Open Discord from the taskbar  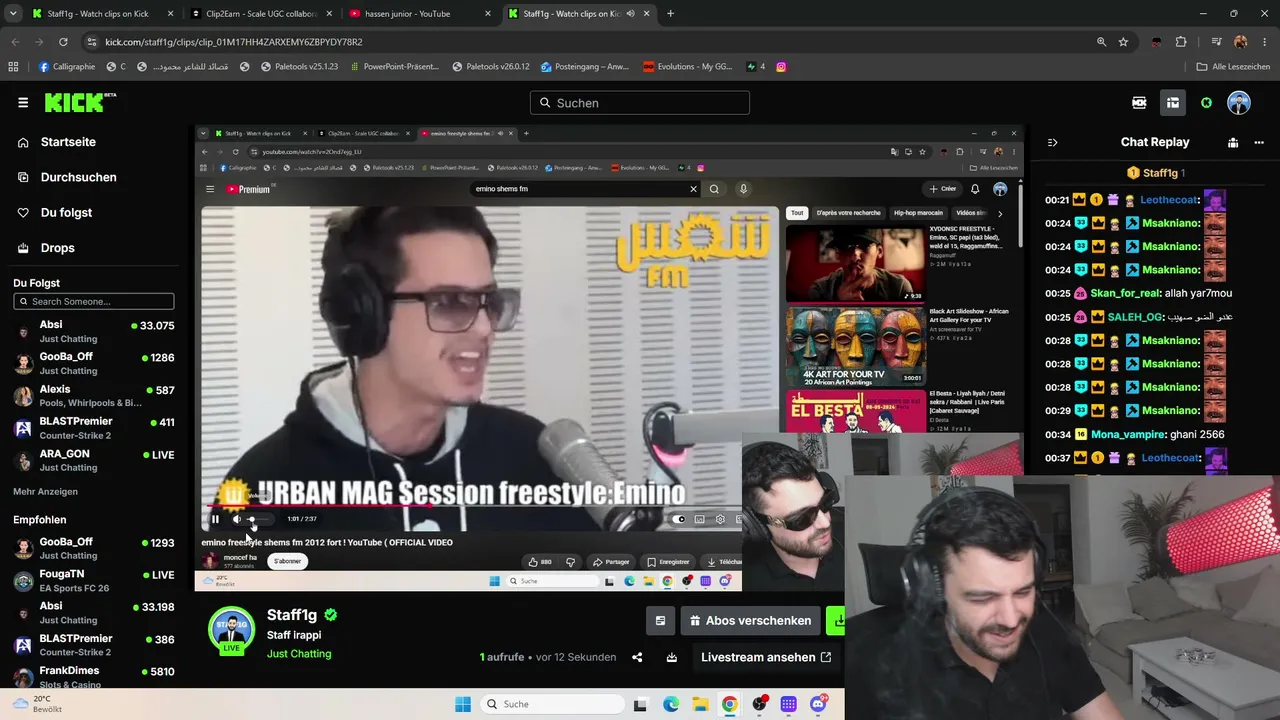[818, 704]
